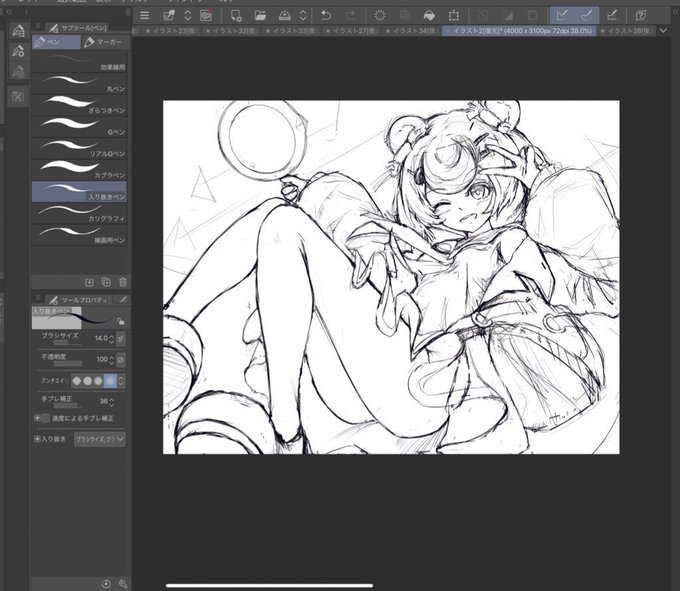Adjust the 不透明度 slider
680x591 pixels.
(67, 363)
